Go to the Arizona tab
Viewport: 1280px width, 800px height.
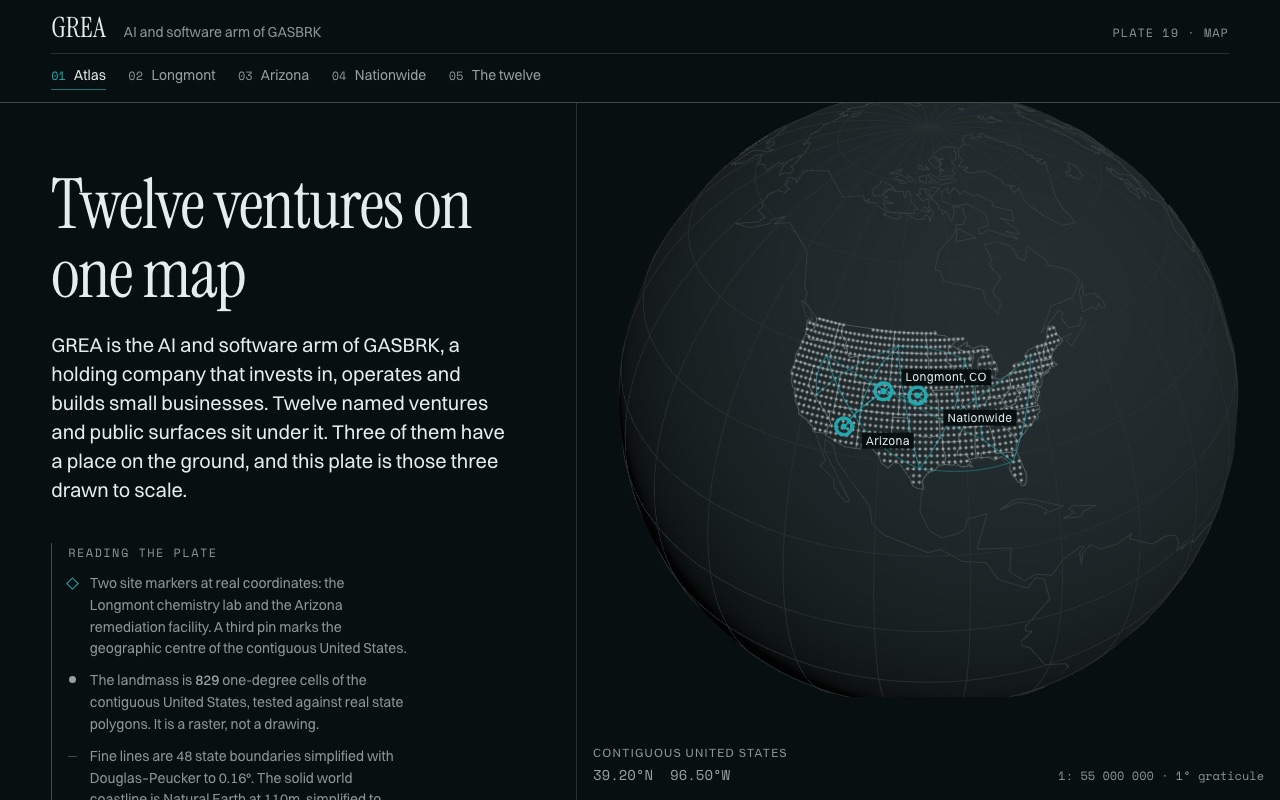(x=273, y=76)
